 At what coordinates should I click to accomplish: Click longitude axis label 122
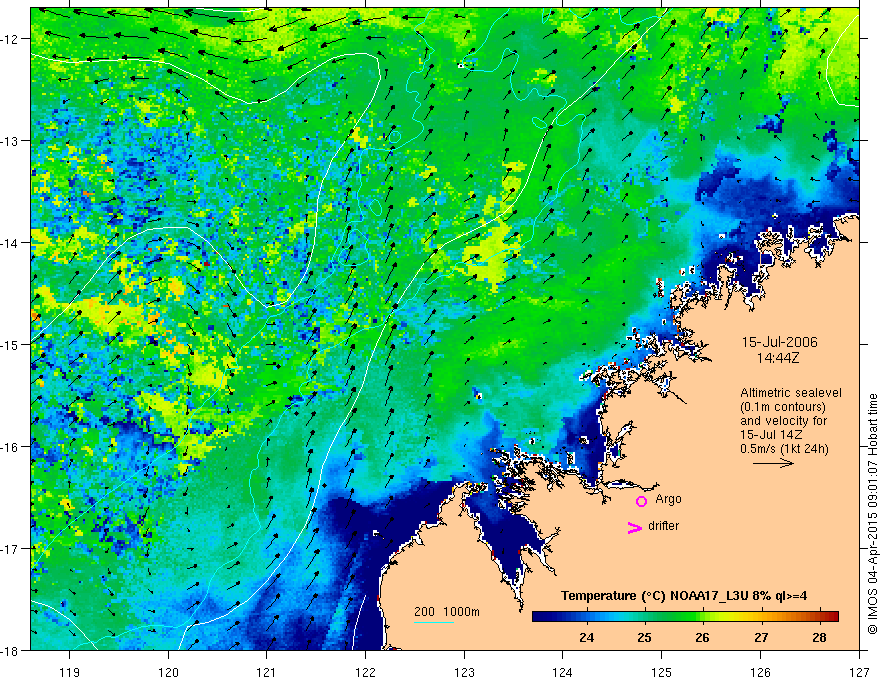[365, 672]
